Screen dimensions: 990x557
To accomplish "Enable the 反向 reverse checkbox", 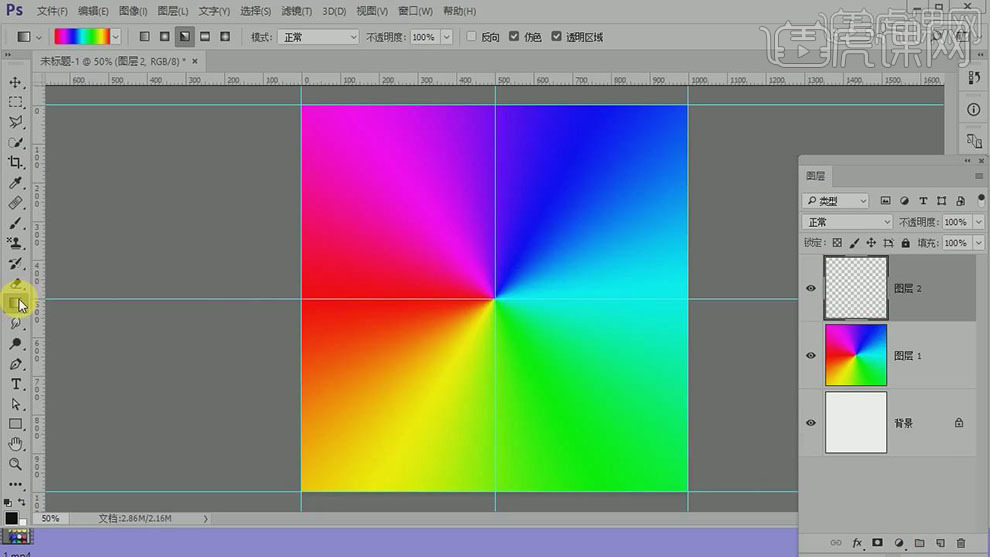I will (472, 37).
